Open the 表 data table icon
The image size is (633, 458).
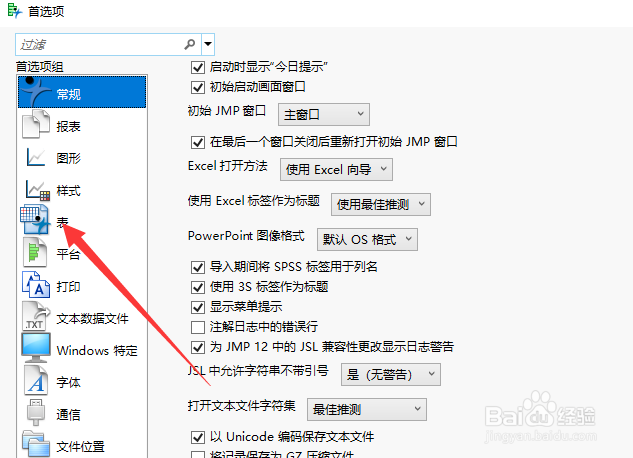[x=35, y=220]
